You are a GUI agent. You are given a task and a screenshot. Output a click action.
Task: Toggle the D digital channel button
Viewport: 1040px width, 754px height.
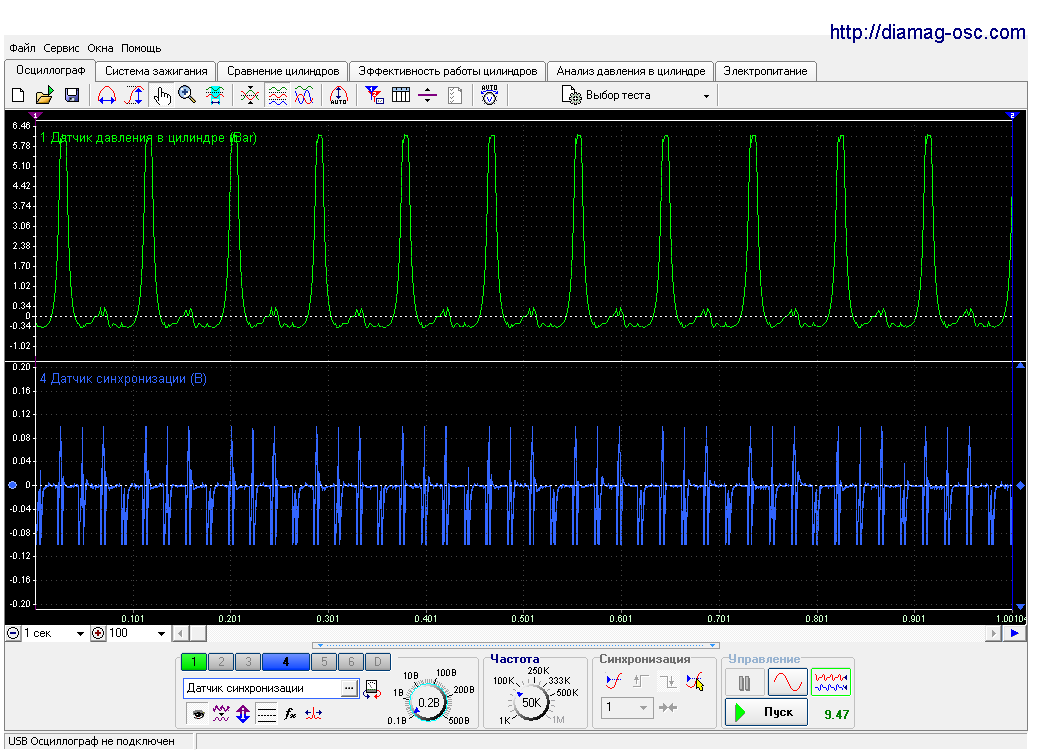pyautogui.click(x=377, y=661)
